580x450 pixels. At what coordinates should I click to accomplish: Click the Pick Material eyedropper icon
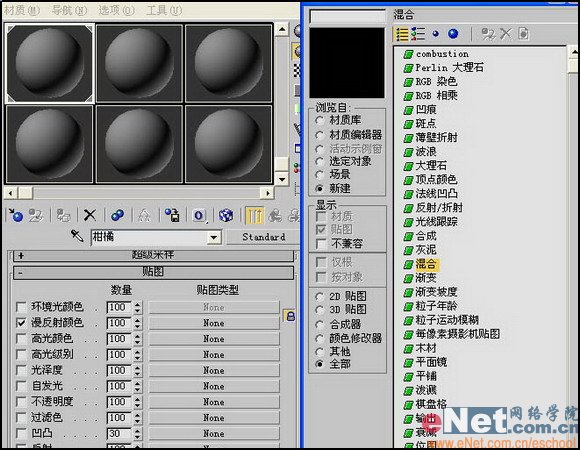coord(77,236)
